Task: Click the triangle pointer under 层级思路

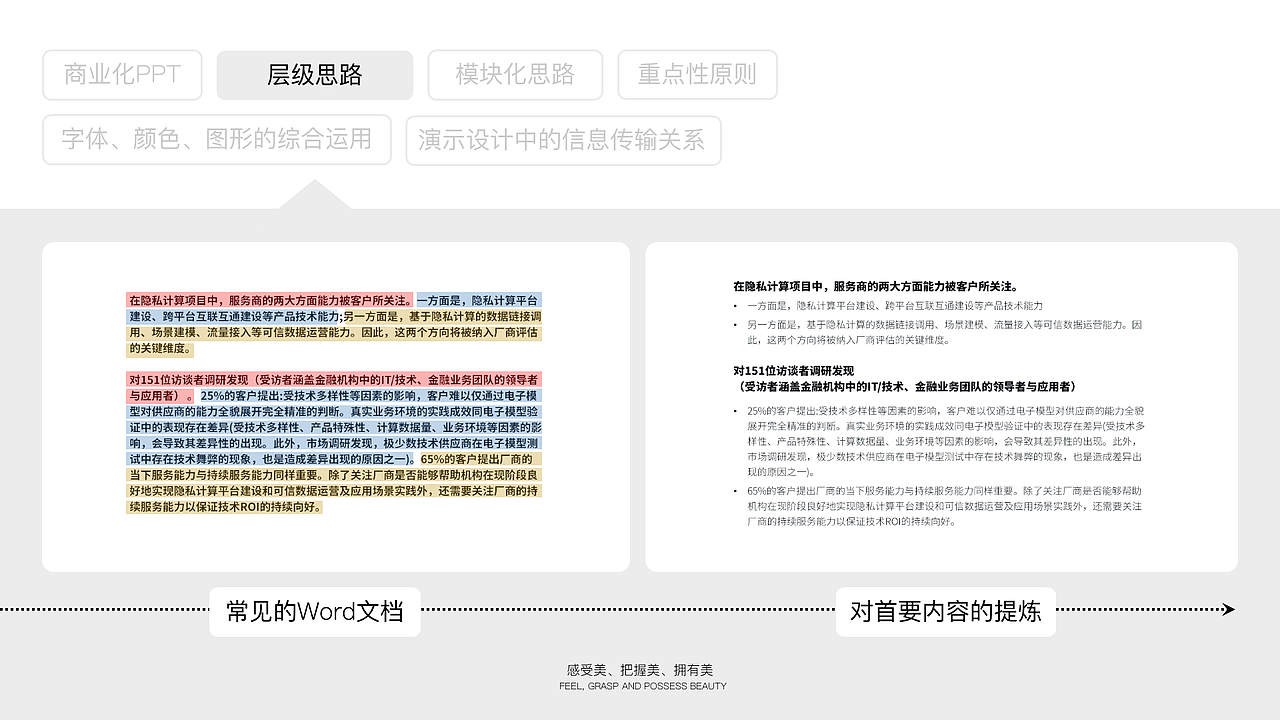Action: [314, 195]
